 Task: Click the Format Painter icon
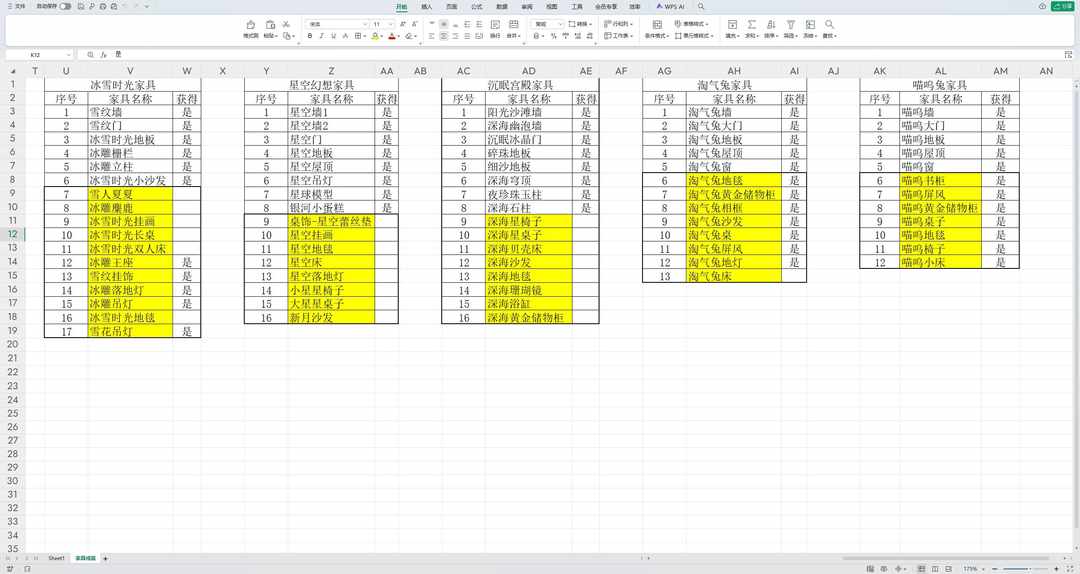(x=250, y=25)
